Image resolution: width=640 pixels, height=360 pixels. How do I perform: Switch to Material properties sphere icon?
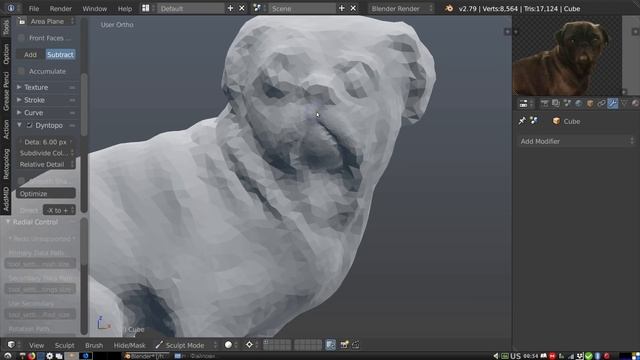(x=636, y=104)
